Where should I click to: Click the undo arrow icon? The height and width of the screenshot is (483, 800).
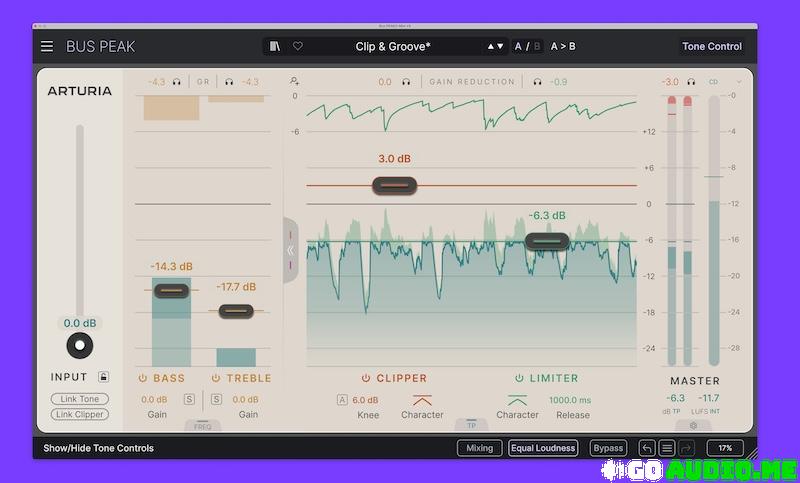[647, 448]
